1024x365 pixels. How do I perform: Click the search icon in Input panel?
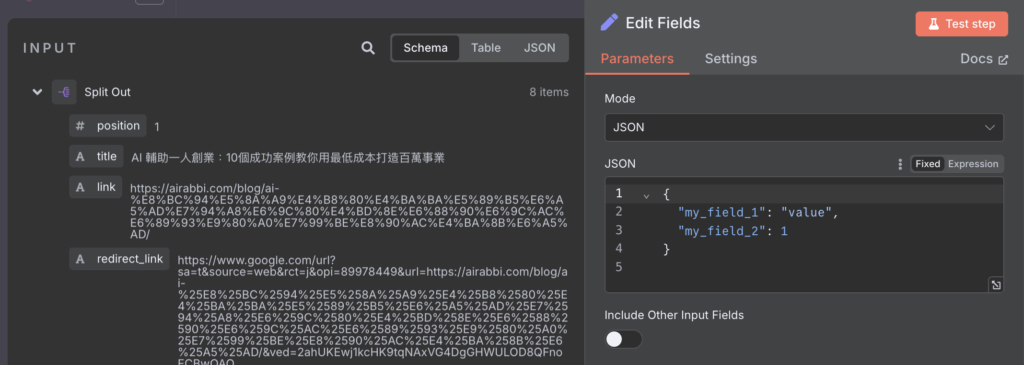pyautogui.click(x=368, y=48)
